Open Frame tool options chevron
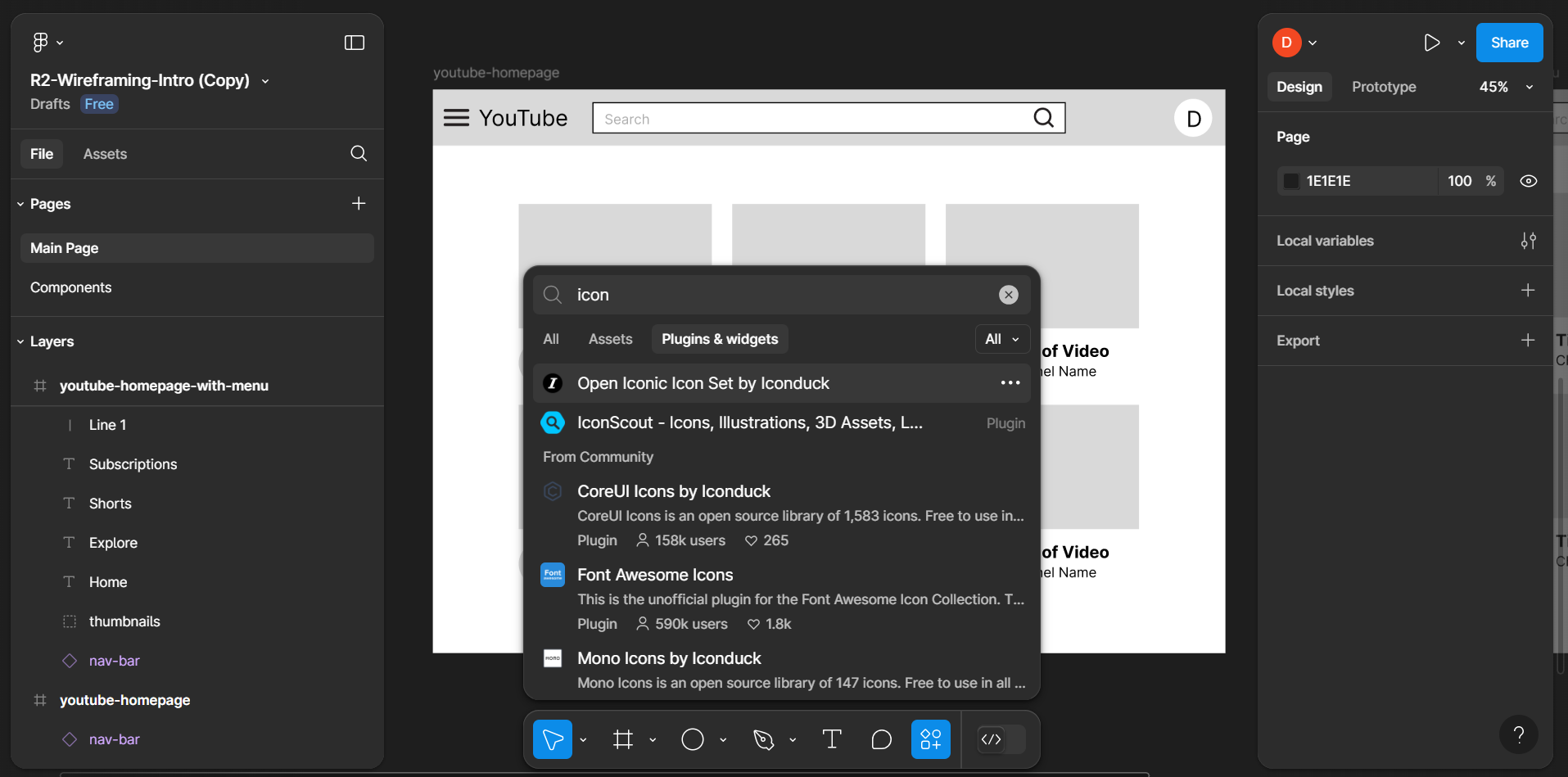Image resolution: width=1568 pixels, height=777 pixels. pos(653,739)
